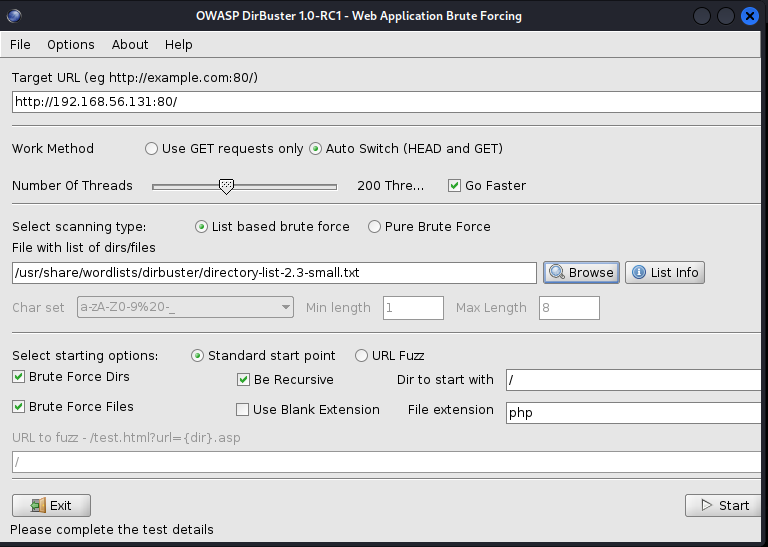The width and height of the screenshot is (768, 547).
Task: Click the Target URL input field
Action: pos(386,102)
